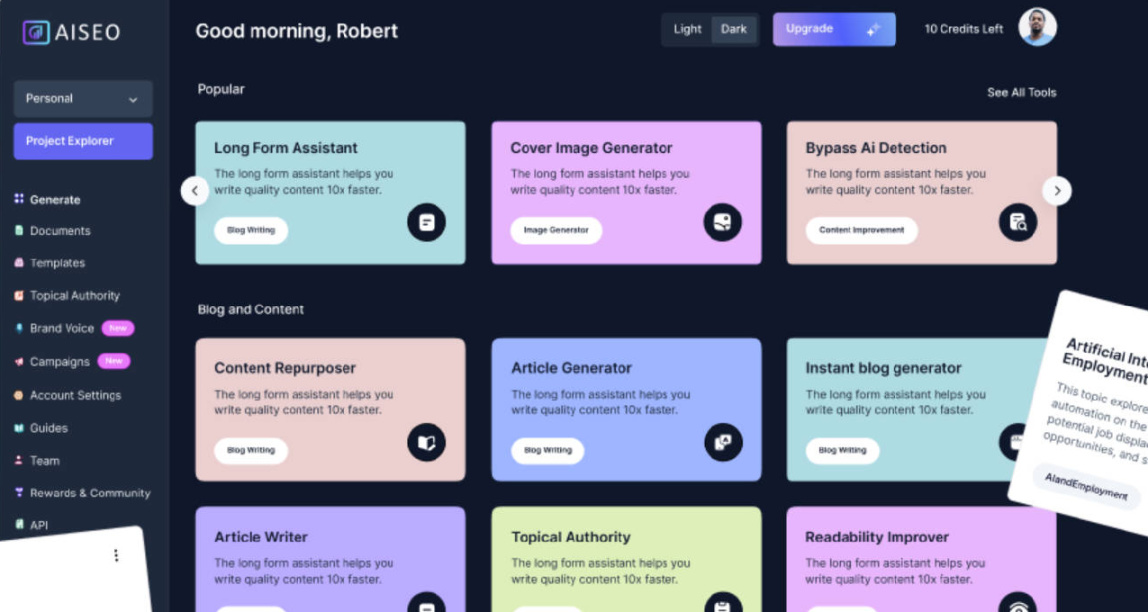Switch to Dark theme
Image resolution: width=1148 pixels, height=612 pixels.
pos(734,29)
